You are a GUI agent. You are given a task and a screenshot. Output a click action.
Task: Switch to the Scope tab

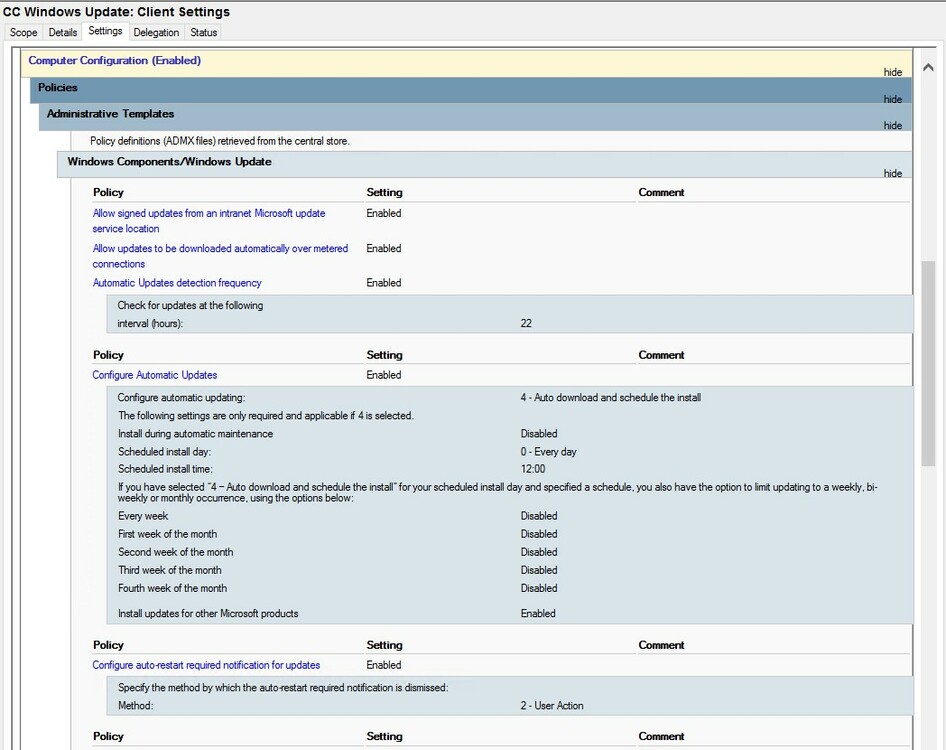click(23, 33)
